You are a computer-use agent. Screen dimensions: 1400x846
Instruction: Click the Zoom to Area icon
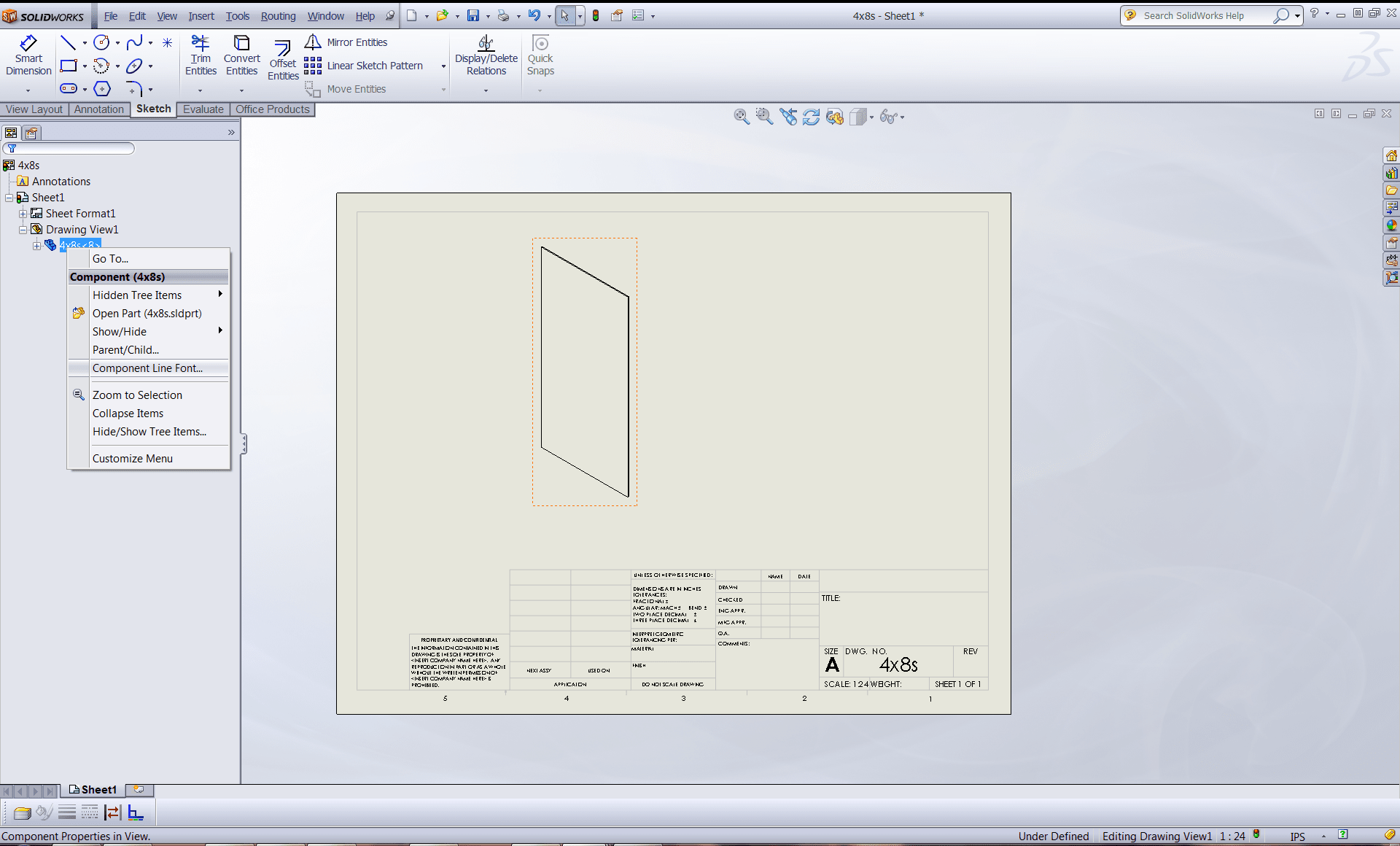(x=764, y=117)
